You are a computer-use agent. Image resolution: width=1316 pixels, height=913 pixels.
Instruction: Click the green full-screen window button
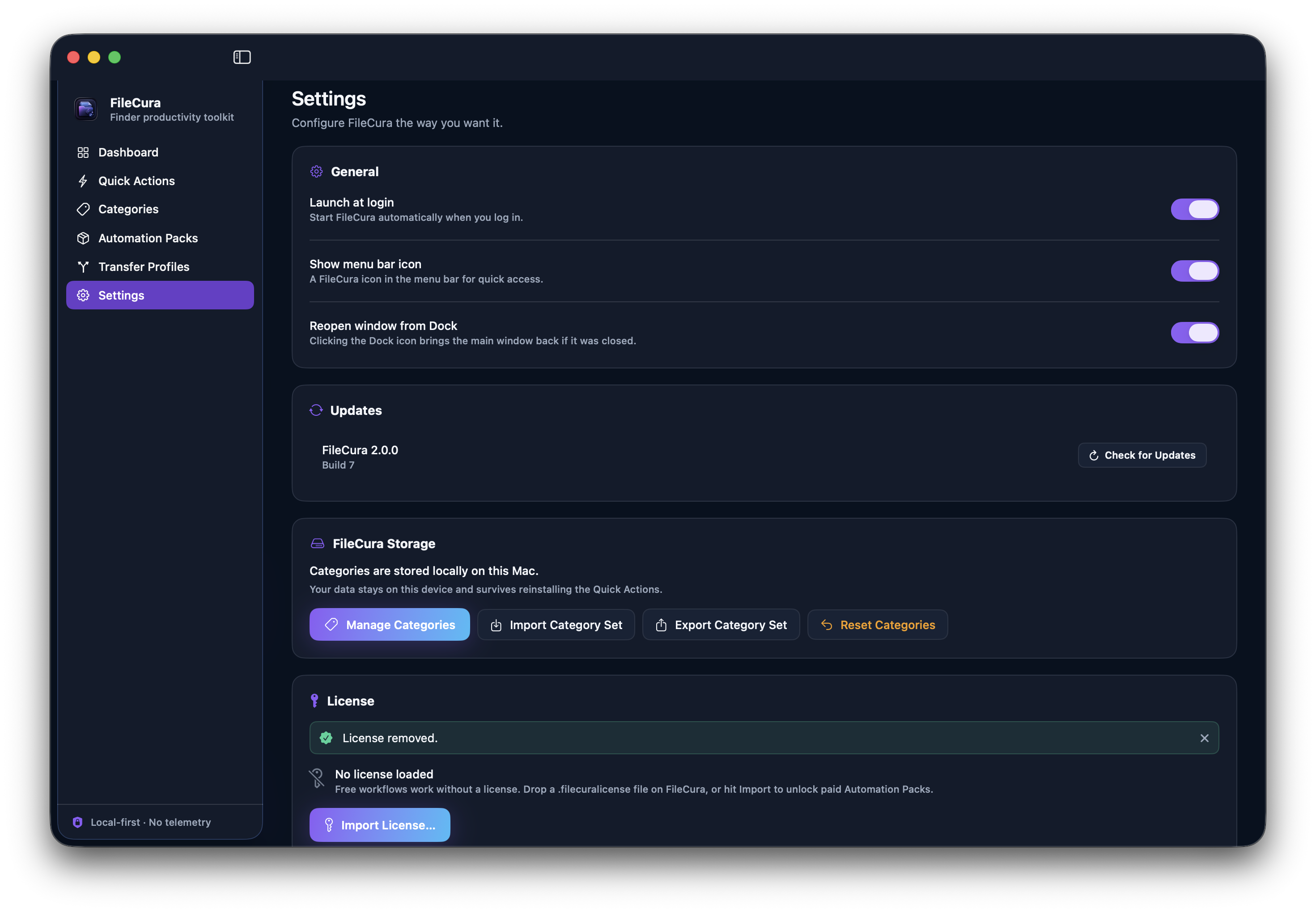pos(115,57)
